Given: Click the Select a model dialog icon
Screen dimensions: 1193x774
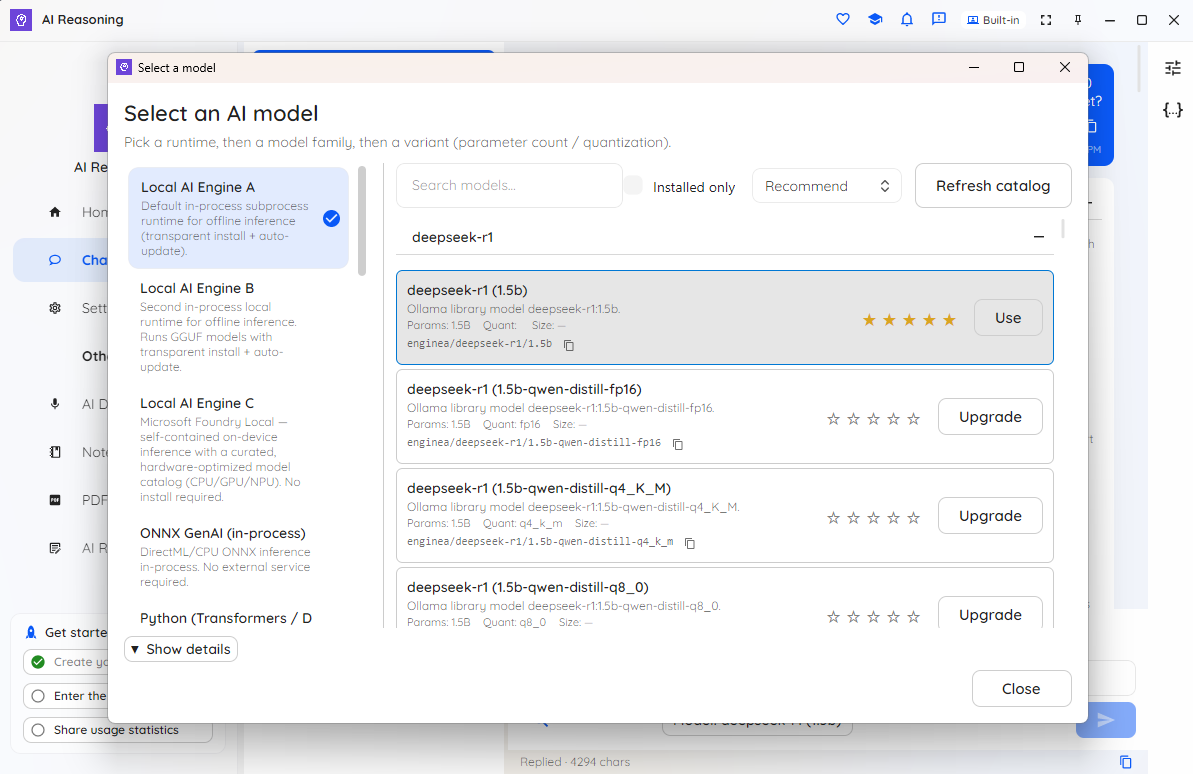Looking at the screenshot, I should coord(124,68).
